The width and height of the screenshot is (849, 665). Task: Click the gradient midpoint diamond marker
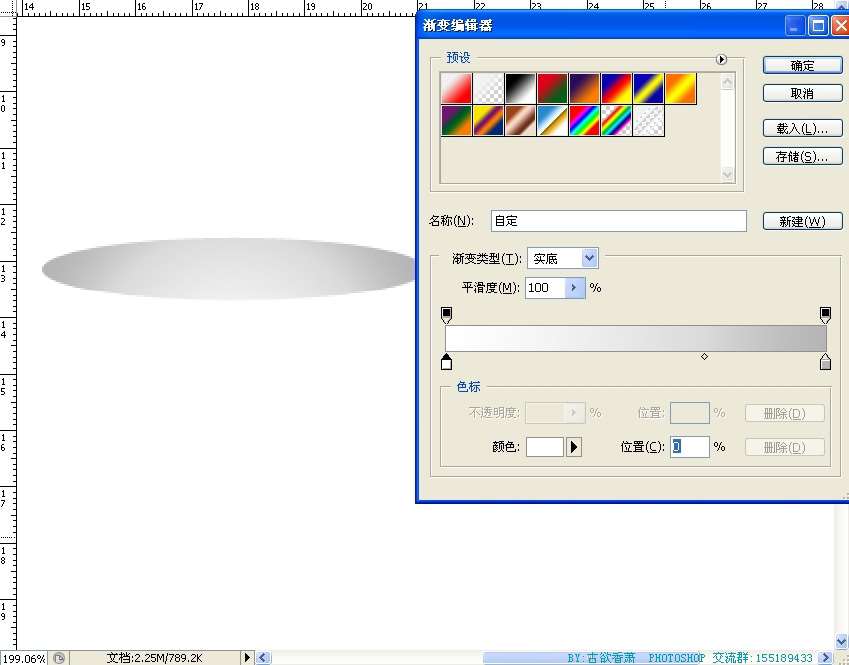704,356
